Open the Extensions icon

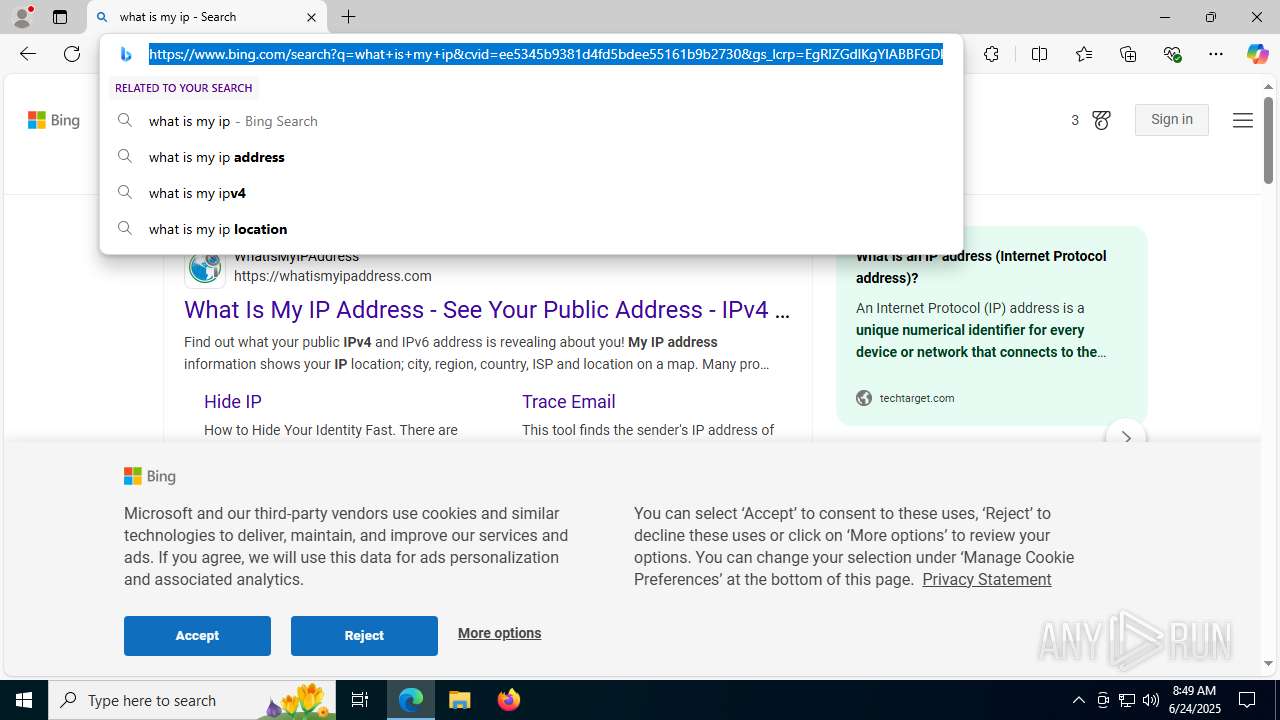coord(991,54)
